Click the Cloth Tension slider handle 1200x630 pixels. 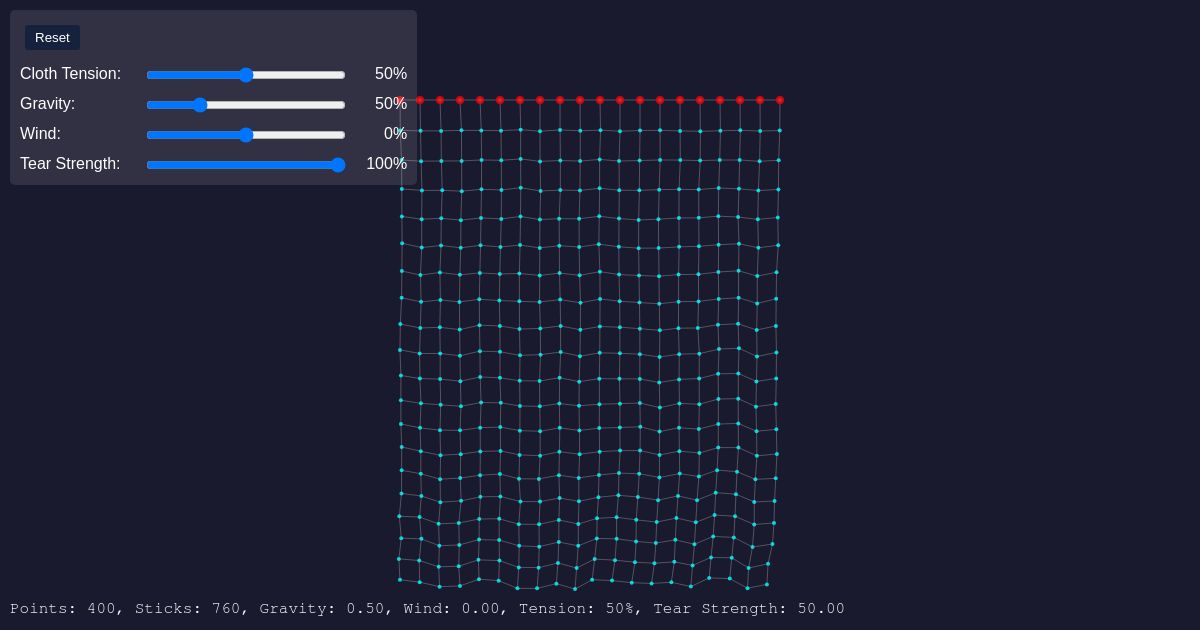click(246, 75)
